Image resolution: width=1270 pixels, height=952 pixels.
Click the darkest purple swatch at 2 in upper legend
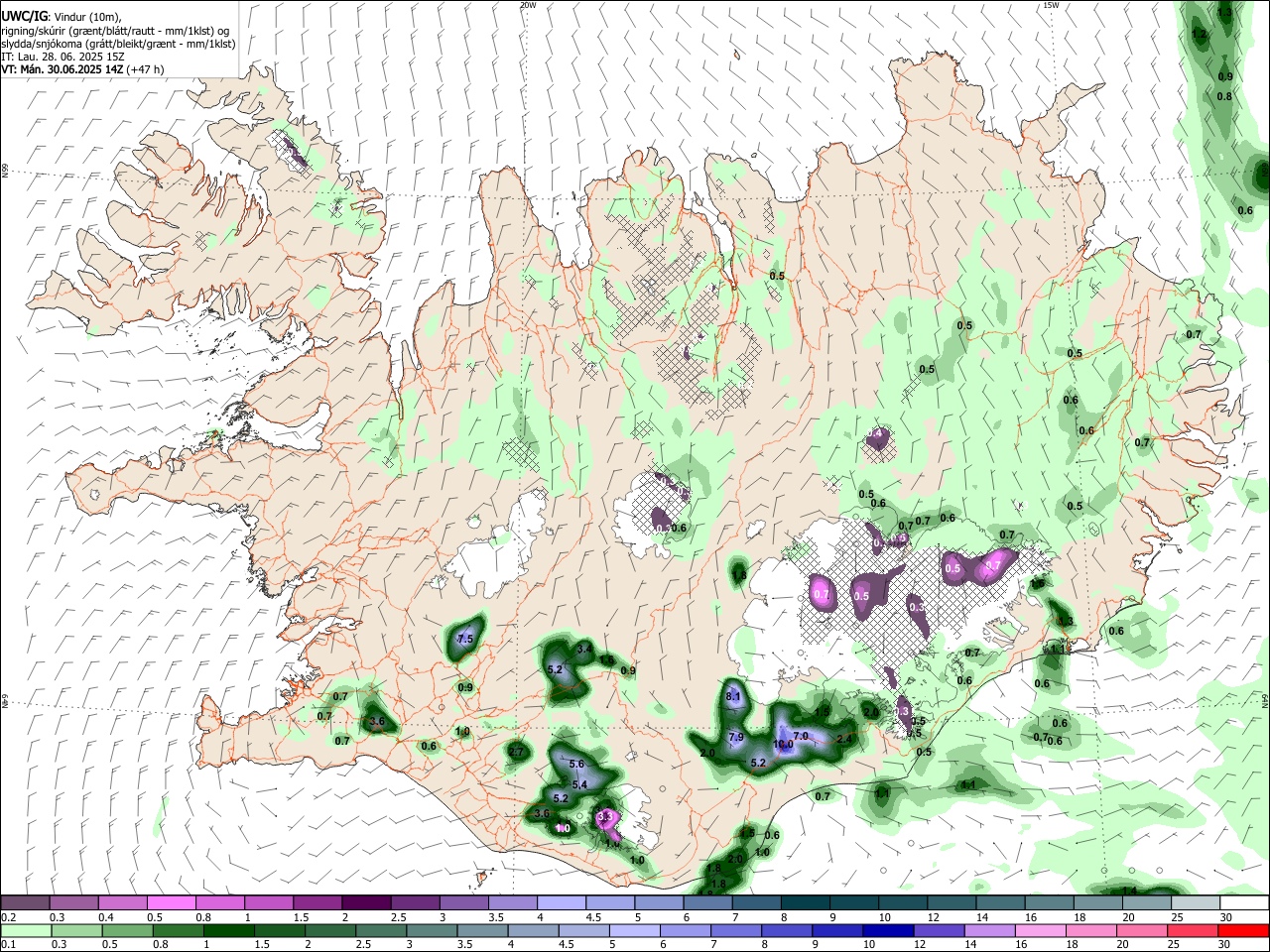pos(366,902)
